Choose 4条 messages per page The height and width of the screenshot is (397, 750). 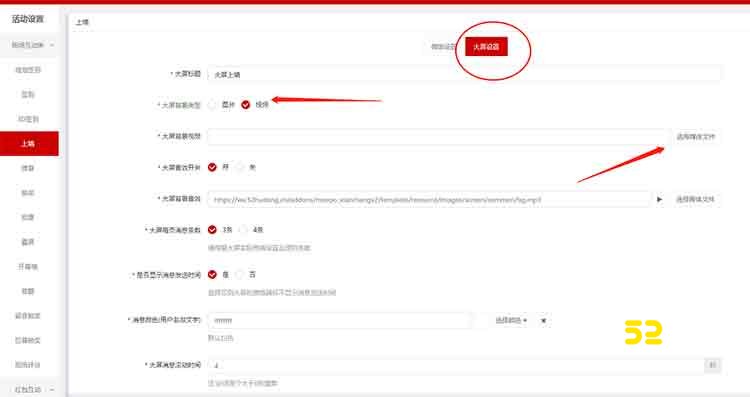243,230
